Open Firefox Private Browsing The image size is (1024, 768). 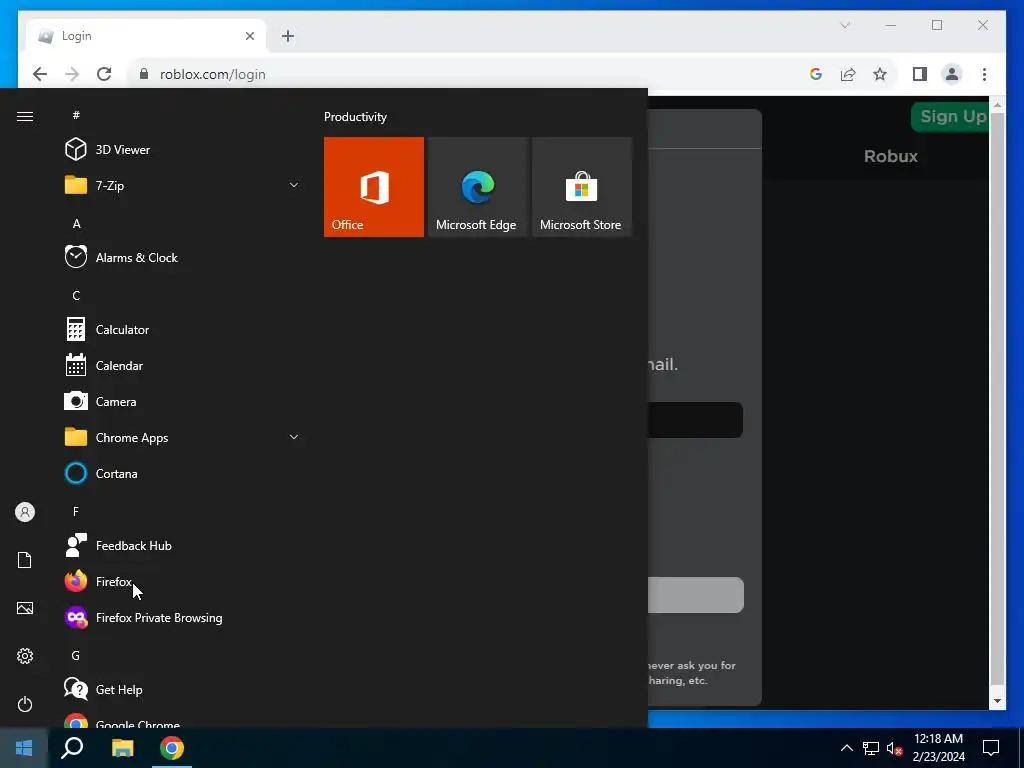183,618
